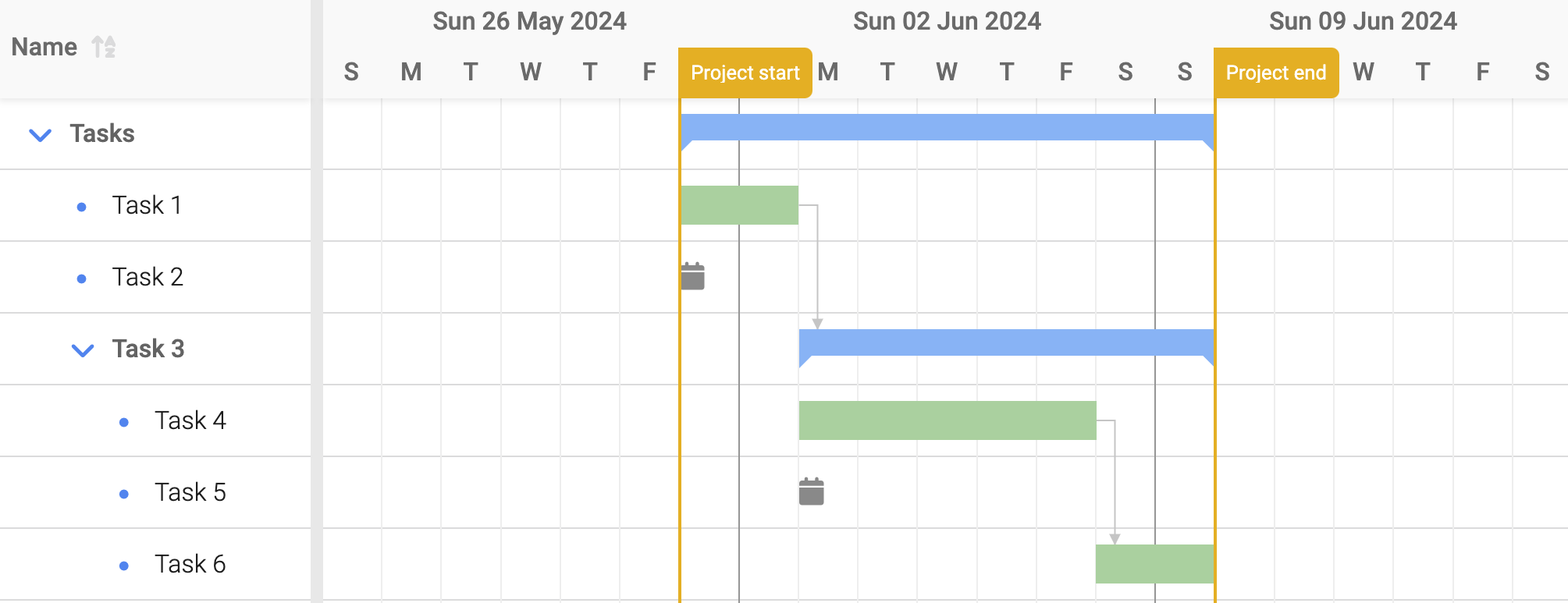Select the Sun 09 Jun 2024 week header
The height and width of the screenshot is (603, 1568).
[1363, 21]
